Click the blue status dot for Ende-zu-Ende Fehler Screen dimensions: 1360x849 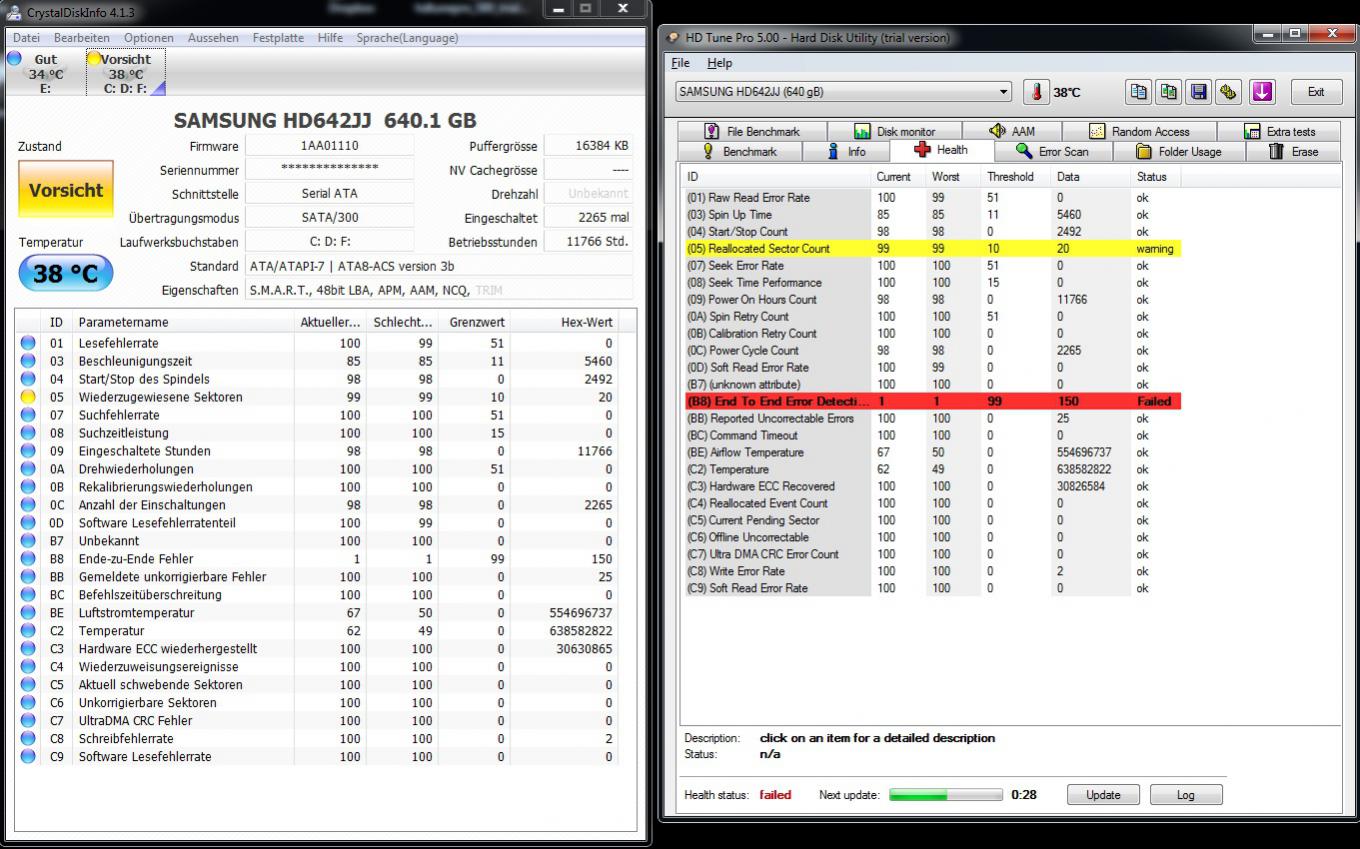point(28,559)
